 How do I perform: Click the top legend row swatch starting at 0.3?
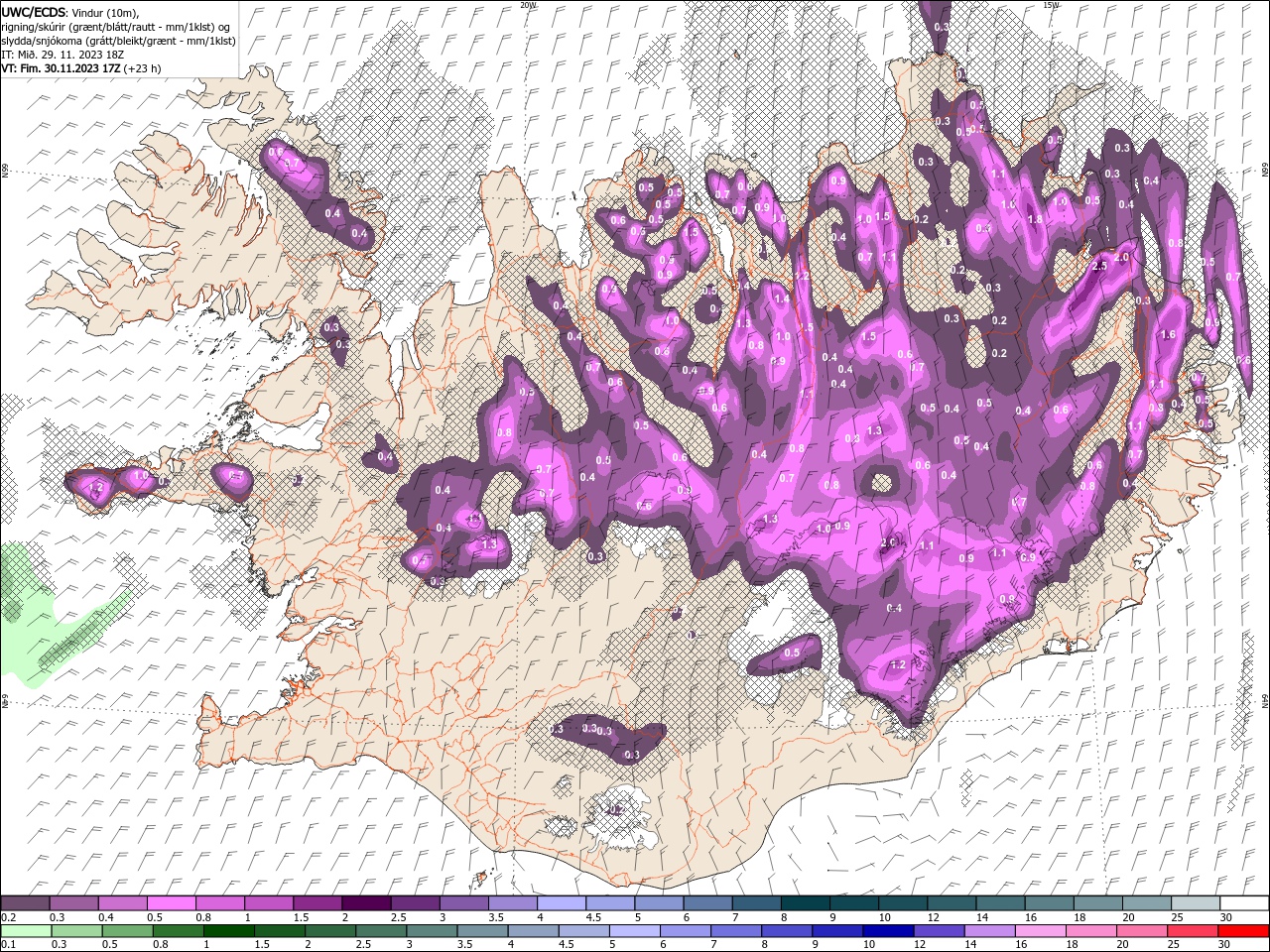pos(73,903)
